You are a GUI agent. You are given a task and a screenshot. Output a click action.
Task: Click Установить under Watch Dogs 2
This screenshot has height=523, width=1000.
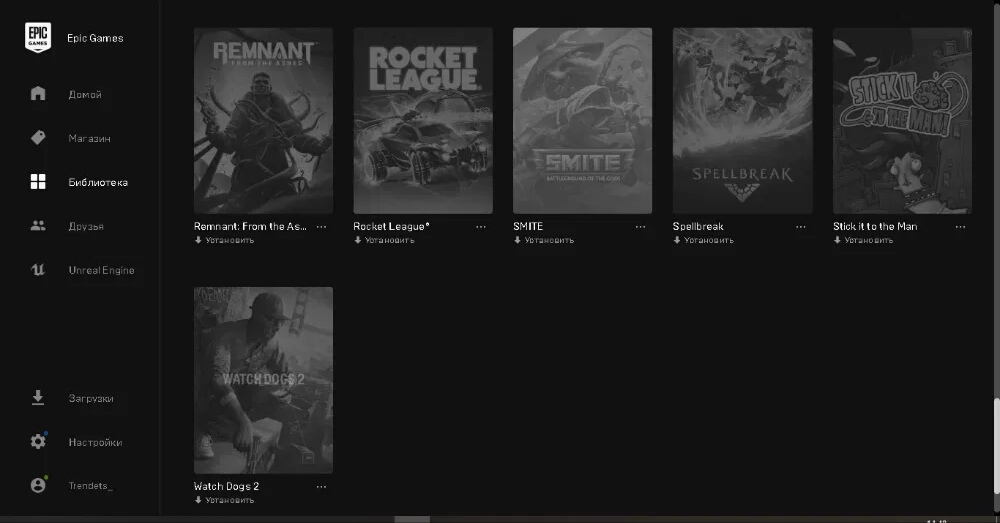230,501
